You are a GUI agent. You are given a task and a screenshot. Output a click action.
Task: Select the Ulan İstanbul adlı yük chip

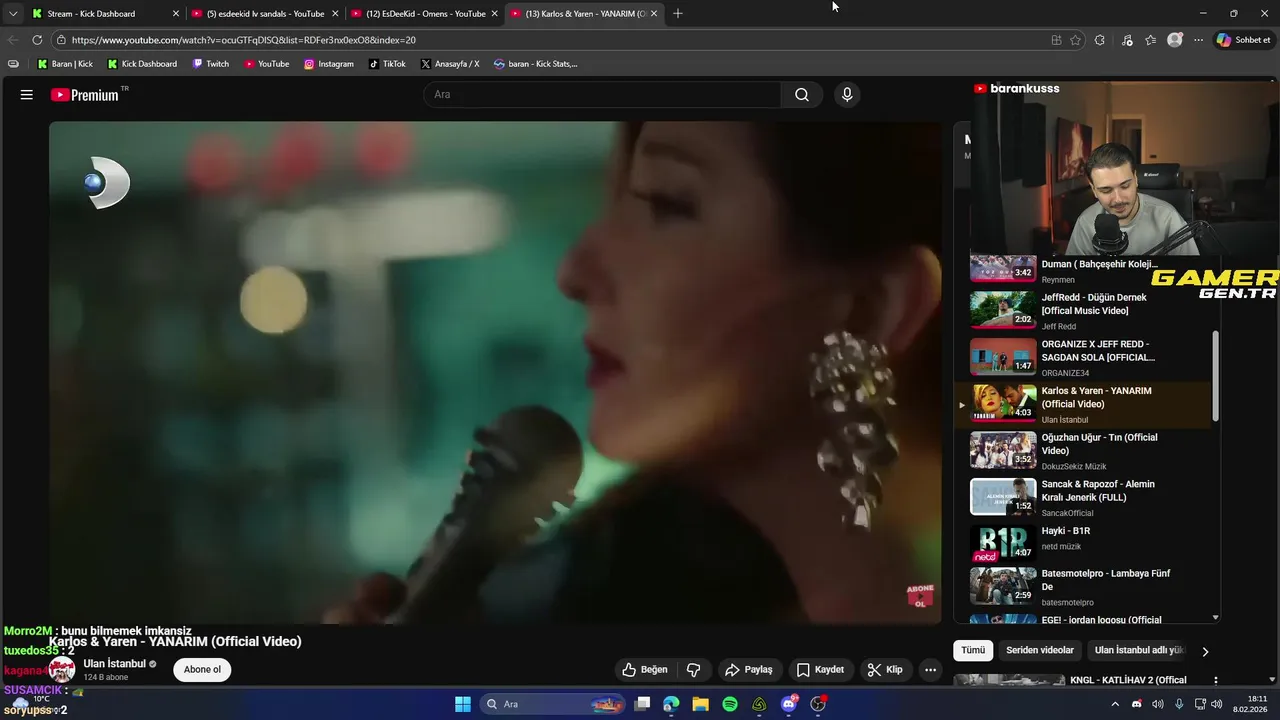click(1139, 650)
